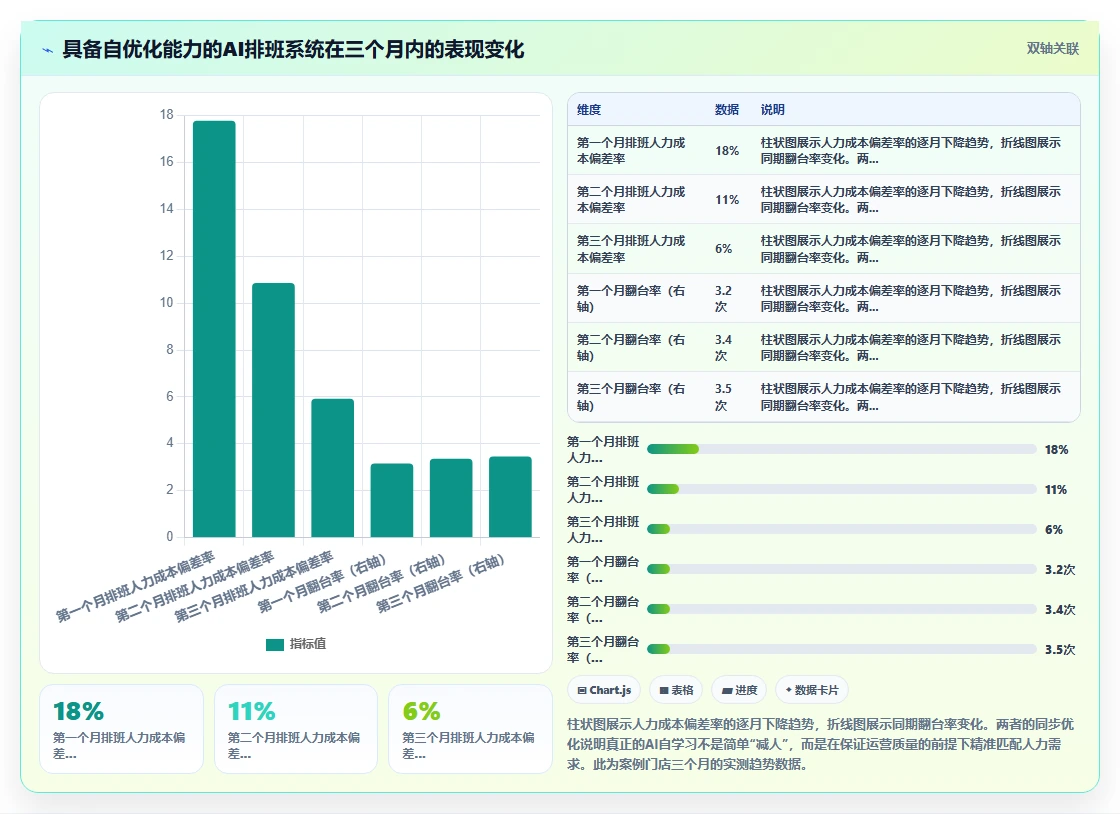The image size is (1120, 814).
Task: Click the chart title 具备自优化能力的AI排班系统
Action: tap(293, 49)
